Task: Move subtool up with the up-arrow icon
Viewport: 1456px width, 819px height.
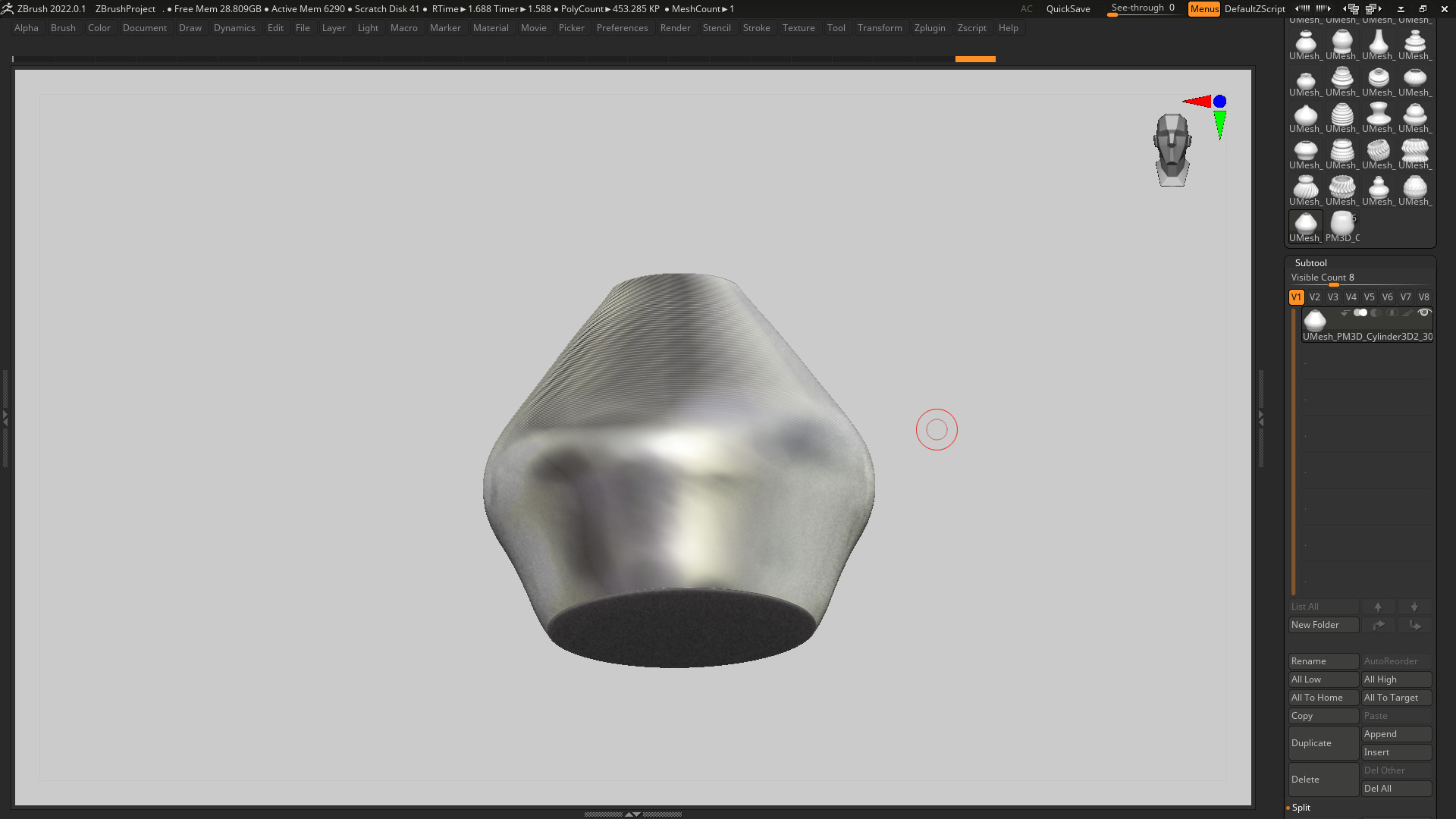Action: tap(1378, 607)
